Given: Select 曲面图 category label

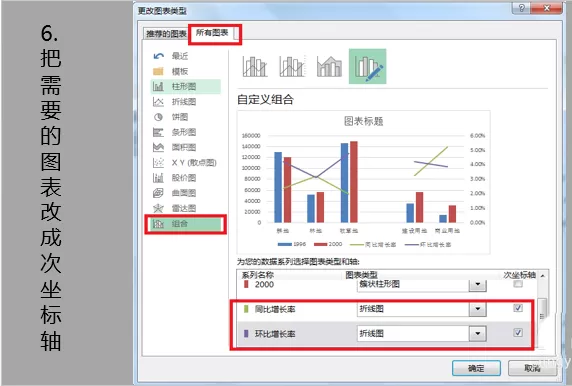Looking at the screenshot, I should [184, 193].
